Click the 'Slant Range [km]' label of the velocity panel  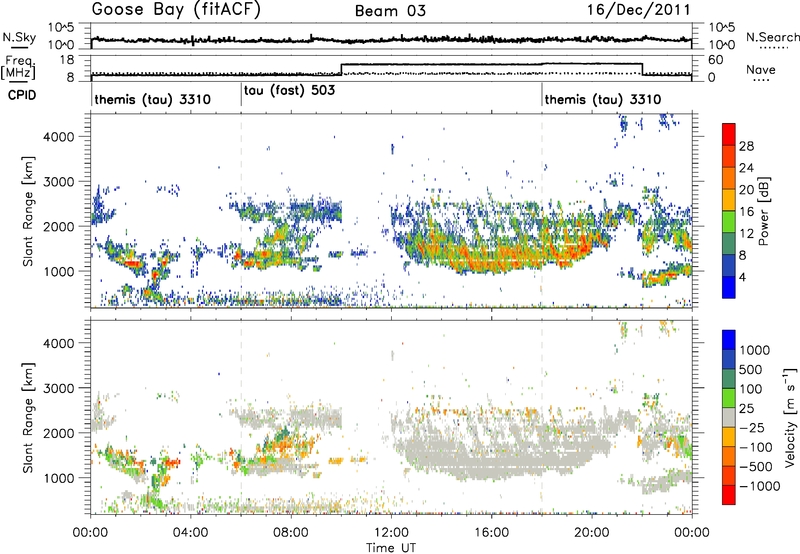click(28, 417)
